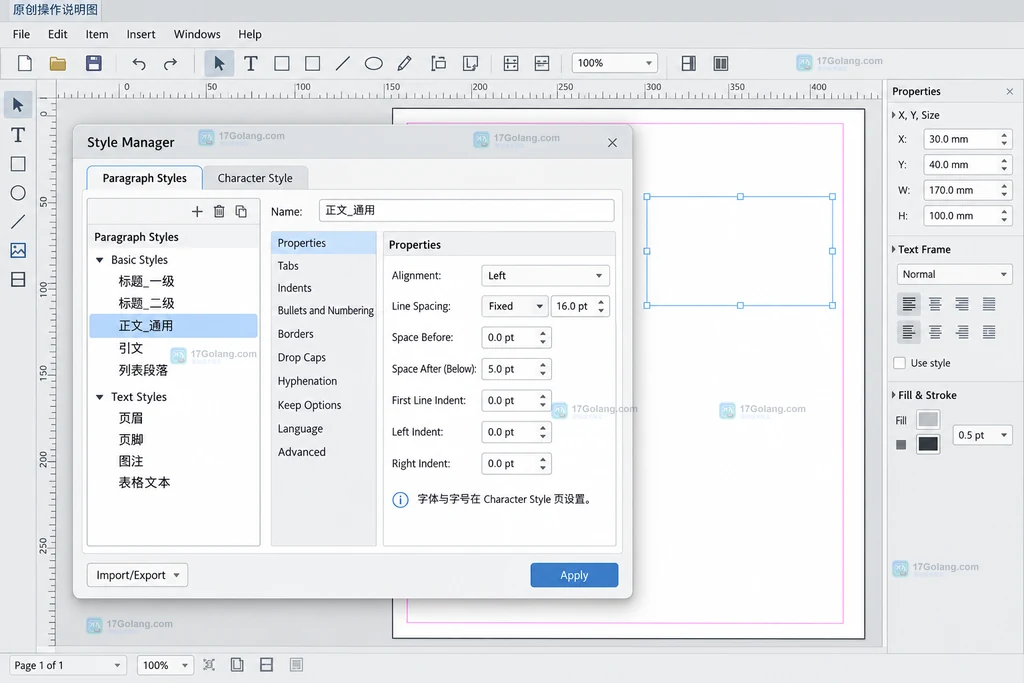Collapse the Text Styles tree group

[x=100, y=397]
